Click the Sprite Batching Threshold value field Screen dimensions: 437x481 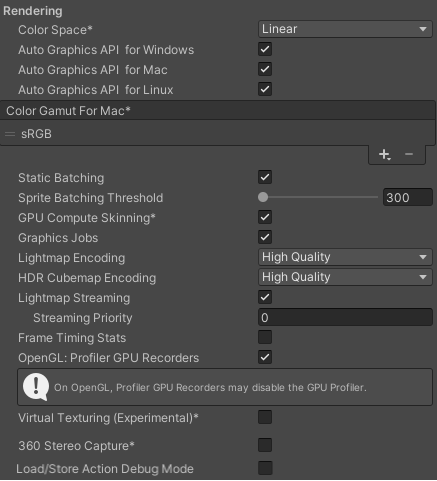(408, 197)
